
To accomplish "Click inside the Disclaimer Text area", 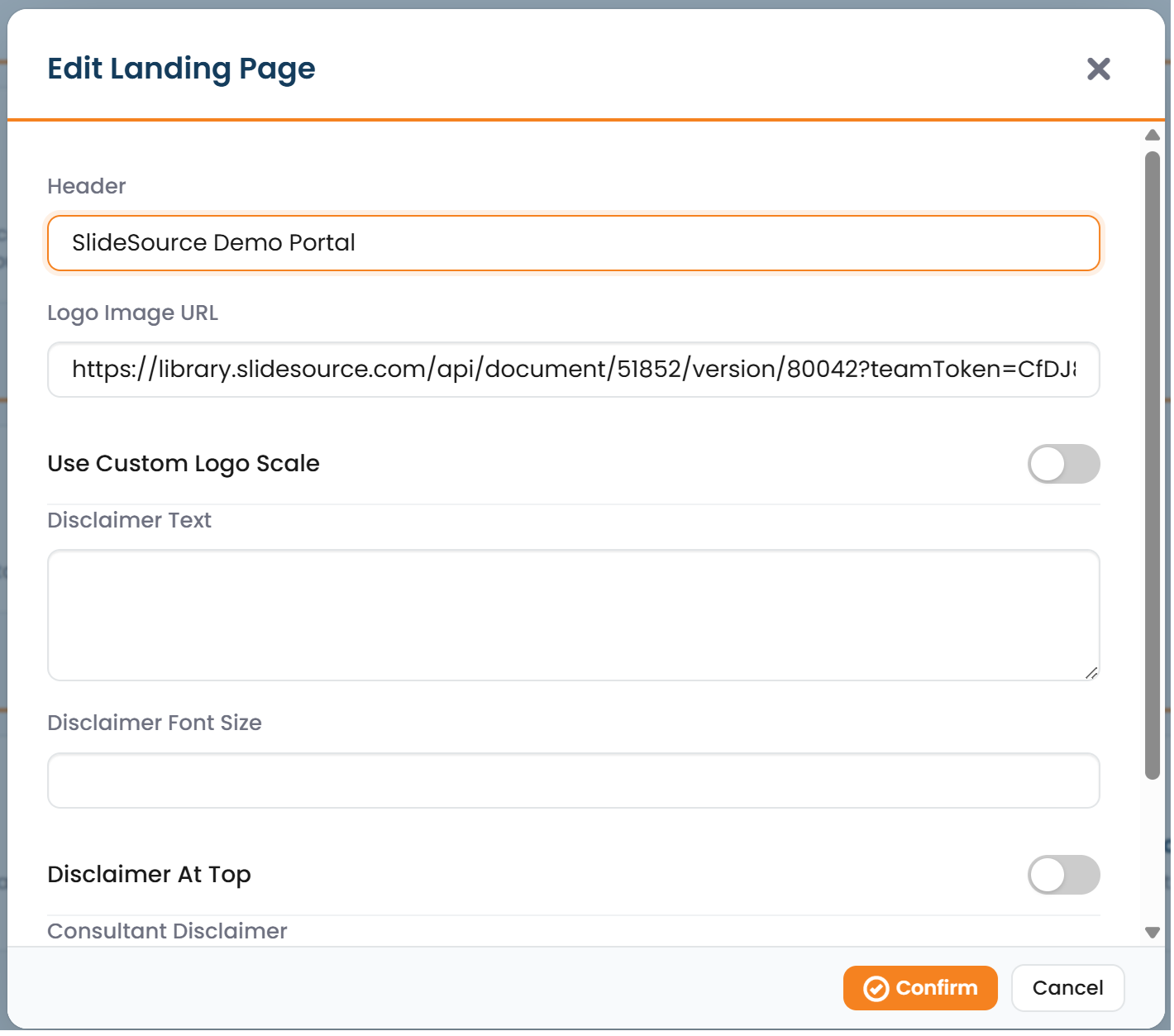I will coord(574,615).
